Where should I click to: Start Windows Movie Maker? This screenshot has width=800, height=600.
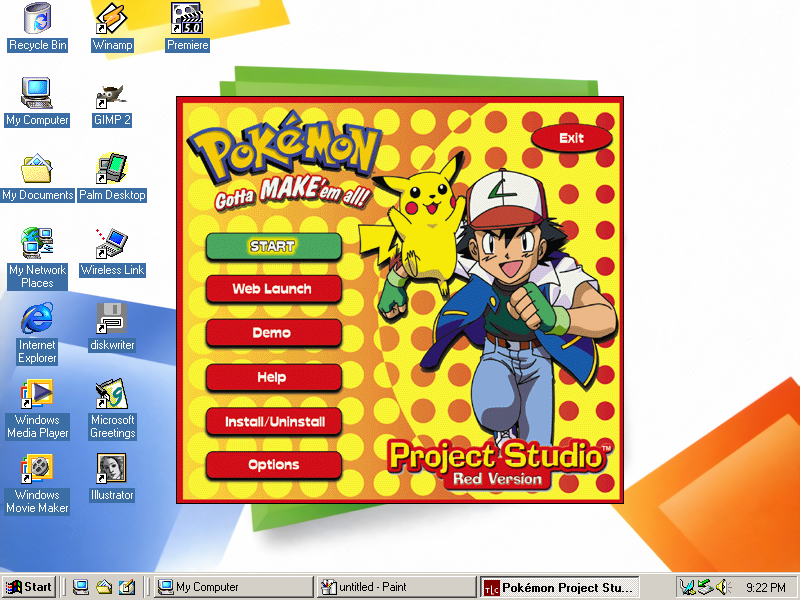[37, 470]
